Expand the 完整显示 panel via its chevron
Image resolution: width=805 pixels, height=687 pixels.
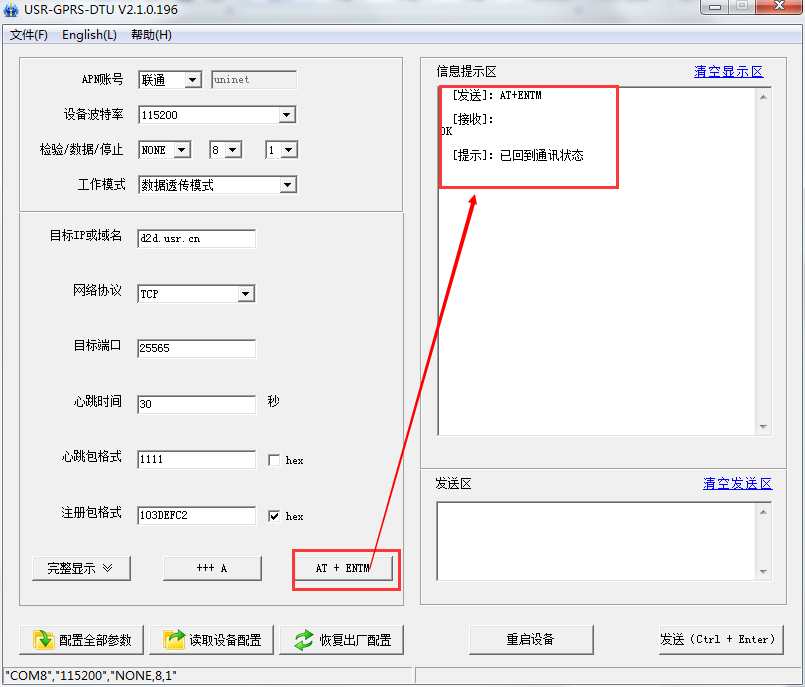(106, 567)
